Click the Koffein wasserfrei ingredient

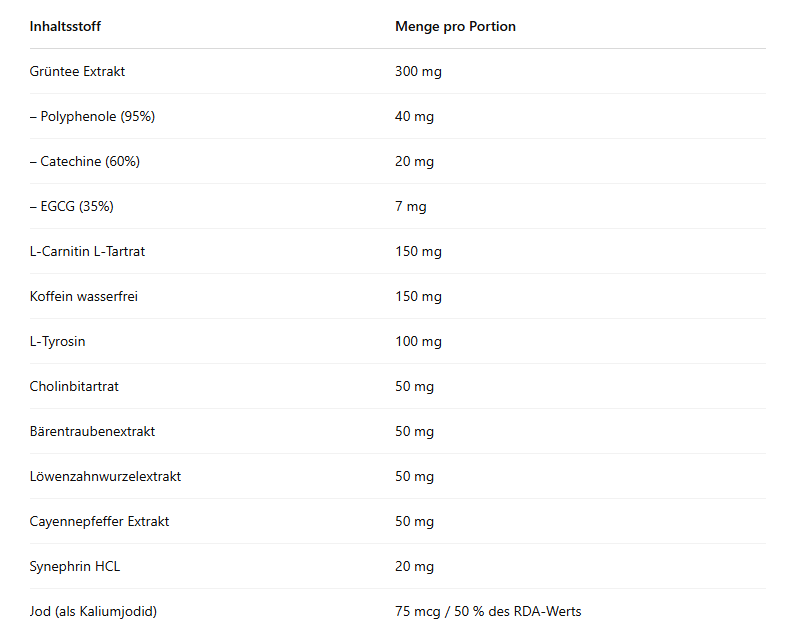click(84, 296)
